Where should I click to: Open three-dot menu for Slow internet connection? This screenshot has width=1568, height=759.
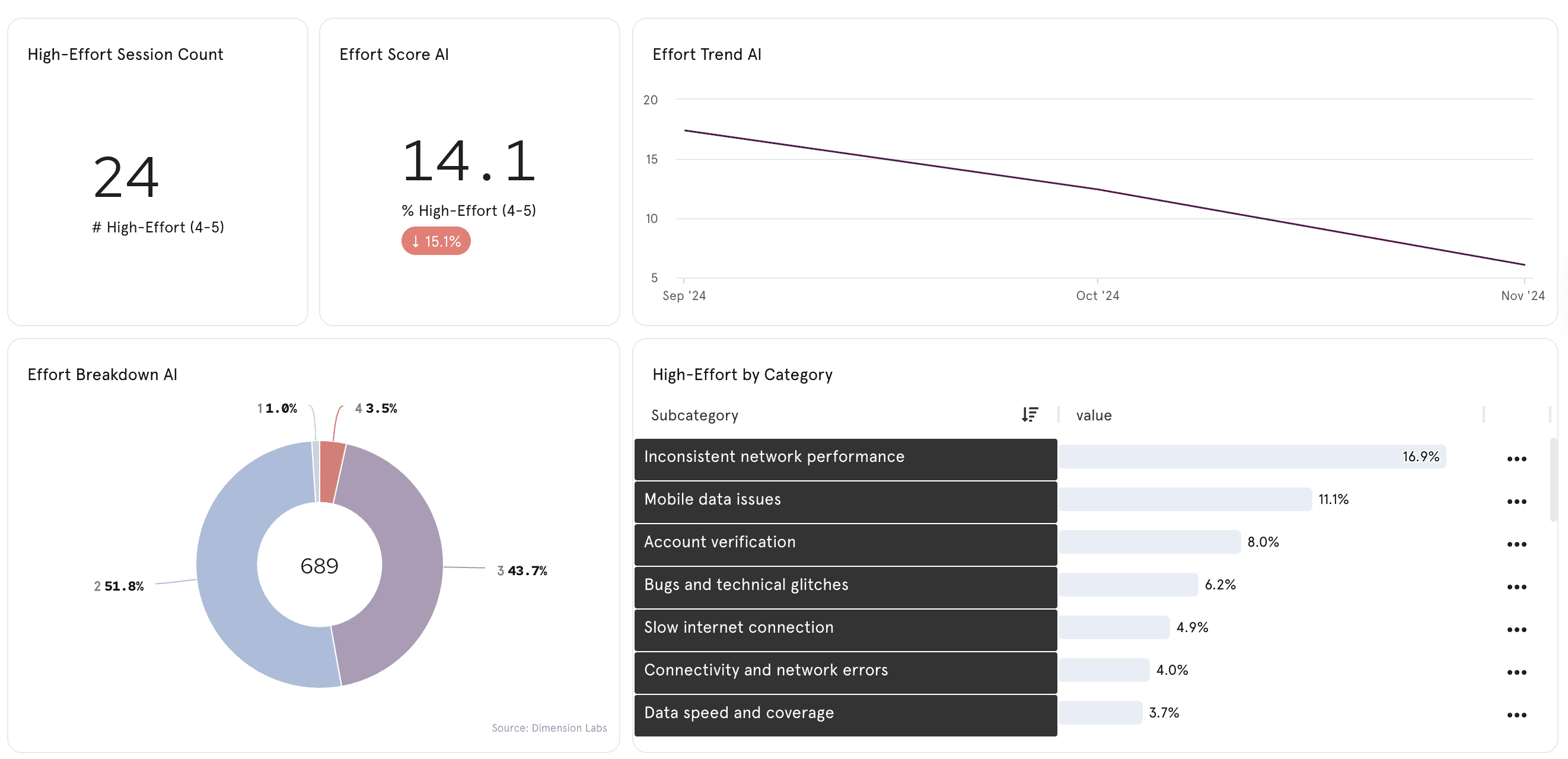pos(1516,629)
